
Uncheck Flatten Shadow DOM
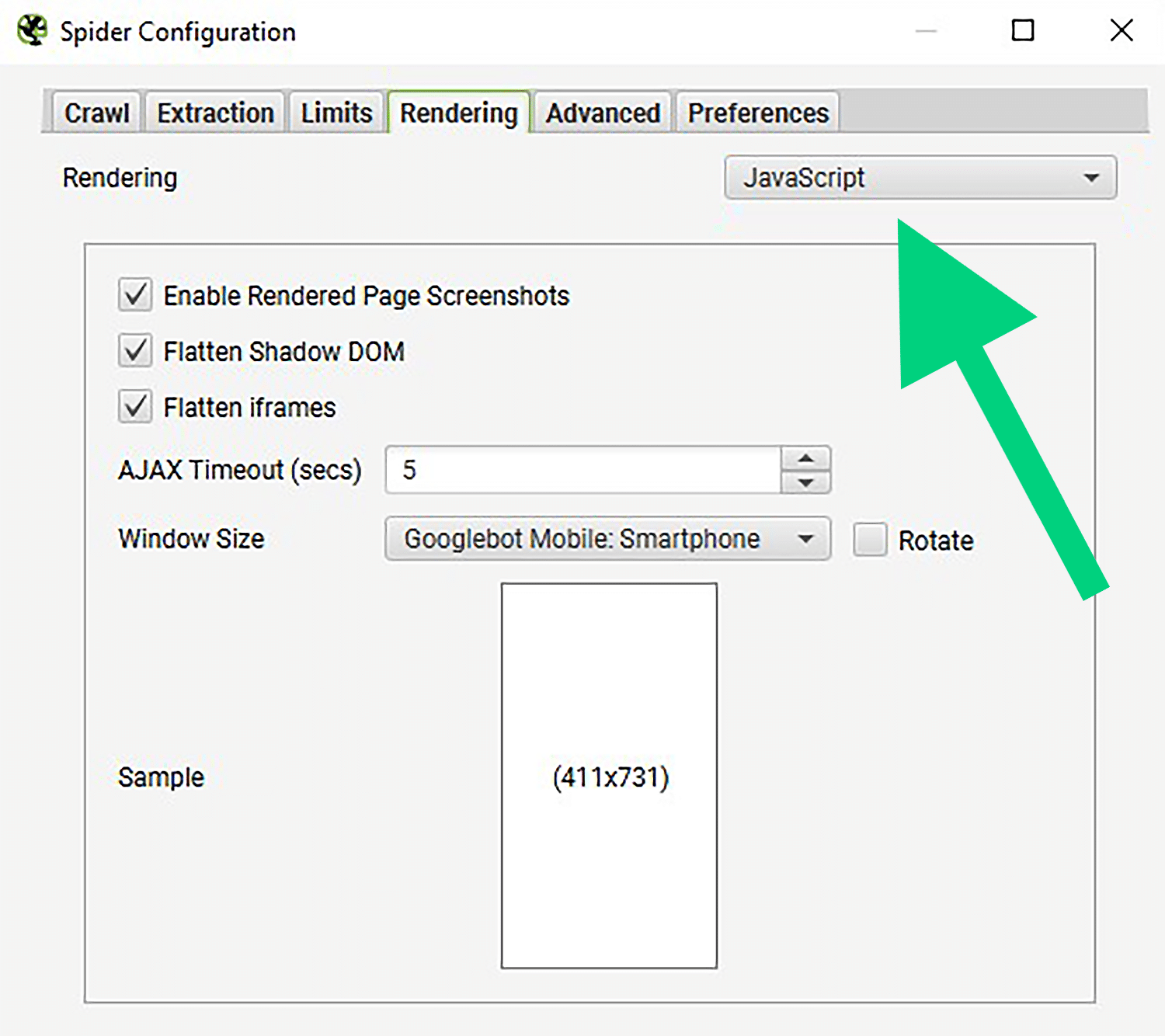pos(135,351)
